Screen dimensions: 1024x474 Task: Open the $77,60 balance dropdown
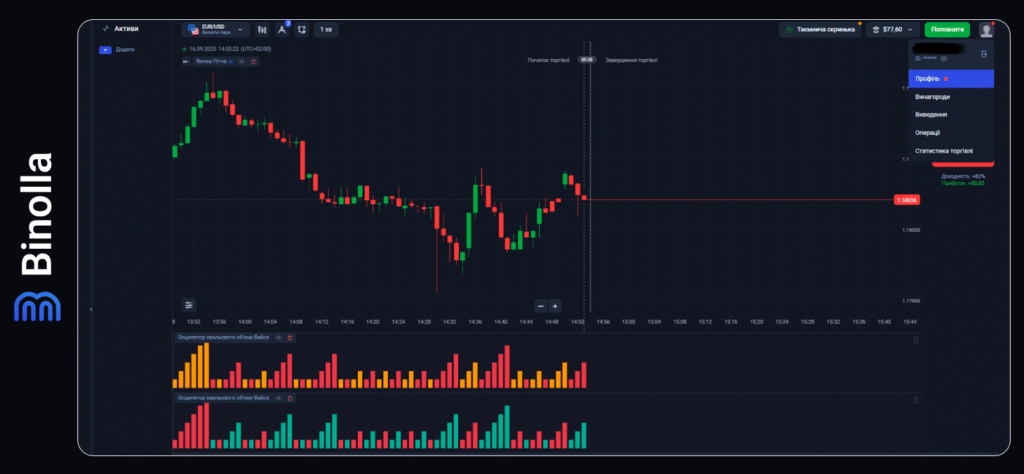click(892, 30)
